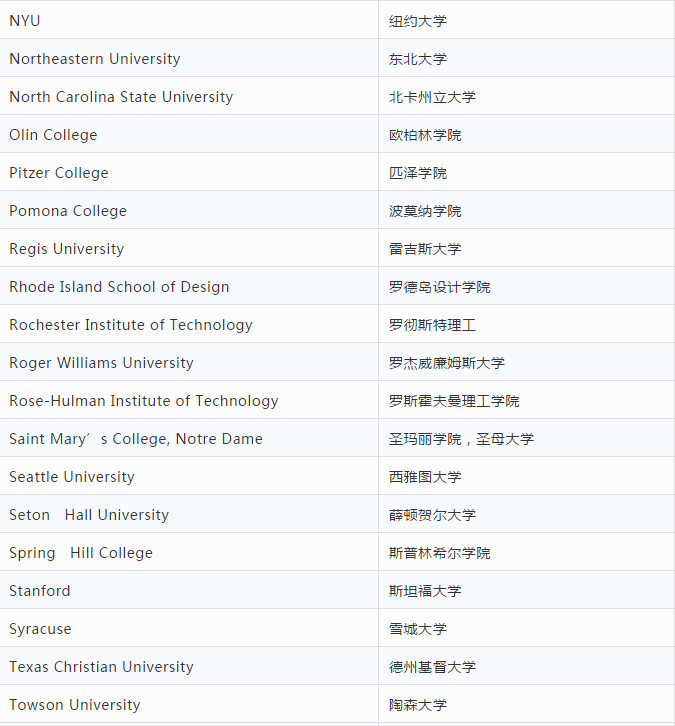The width and height of the screenshot is (675, 726).
Task: Click North Carolina State University text
Action: 121,97
